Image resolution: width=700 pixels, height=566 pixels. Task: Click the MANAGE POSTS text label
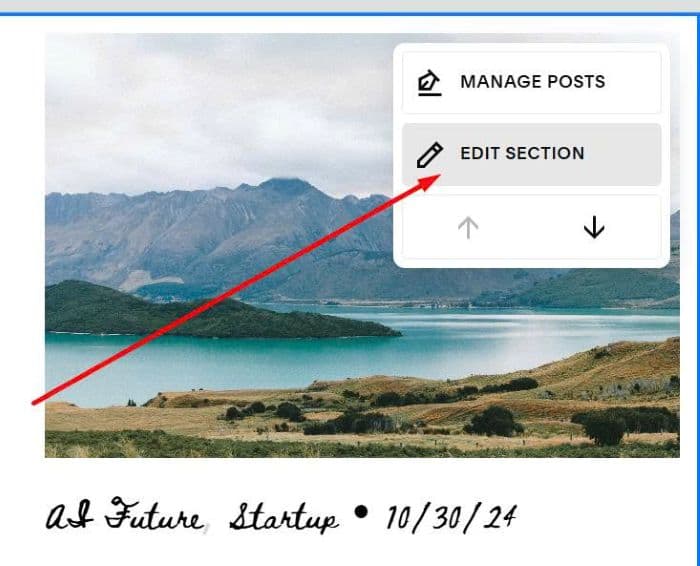tap(533, 82)
